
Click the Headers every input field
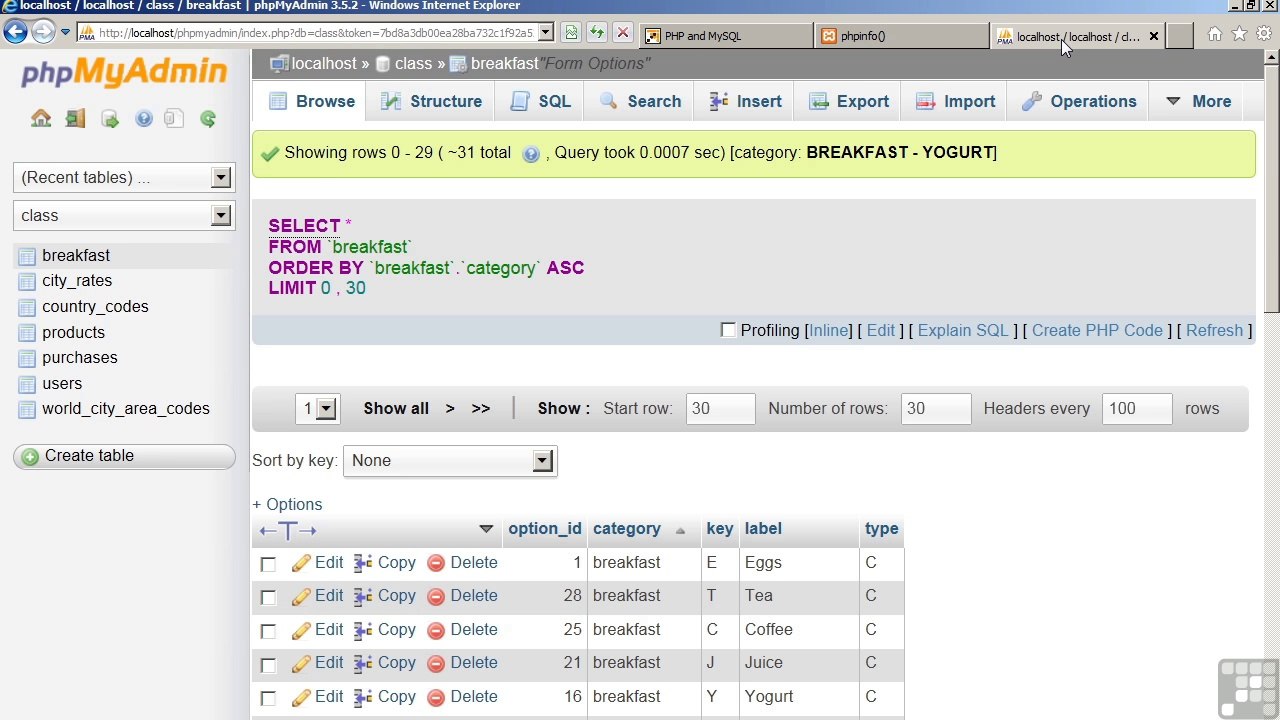(1137, 408)
